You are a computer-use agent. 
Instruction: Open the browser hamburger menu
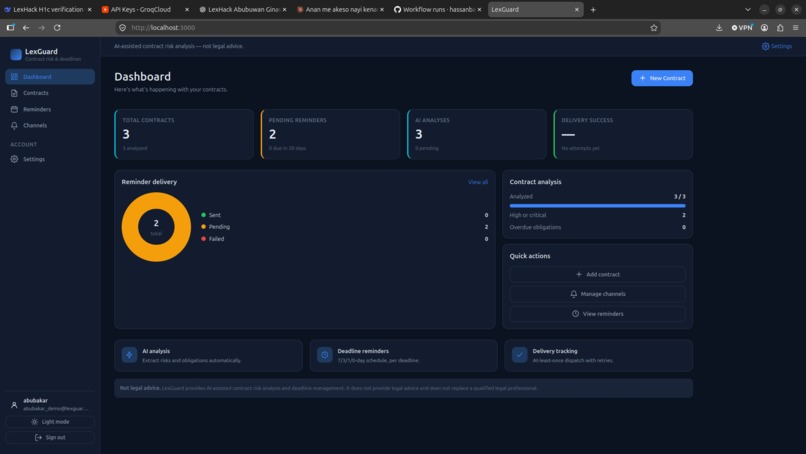(x=796, y=28)
